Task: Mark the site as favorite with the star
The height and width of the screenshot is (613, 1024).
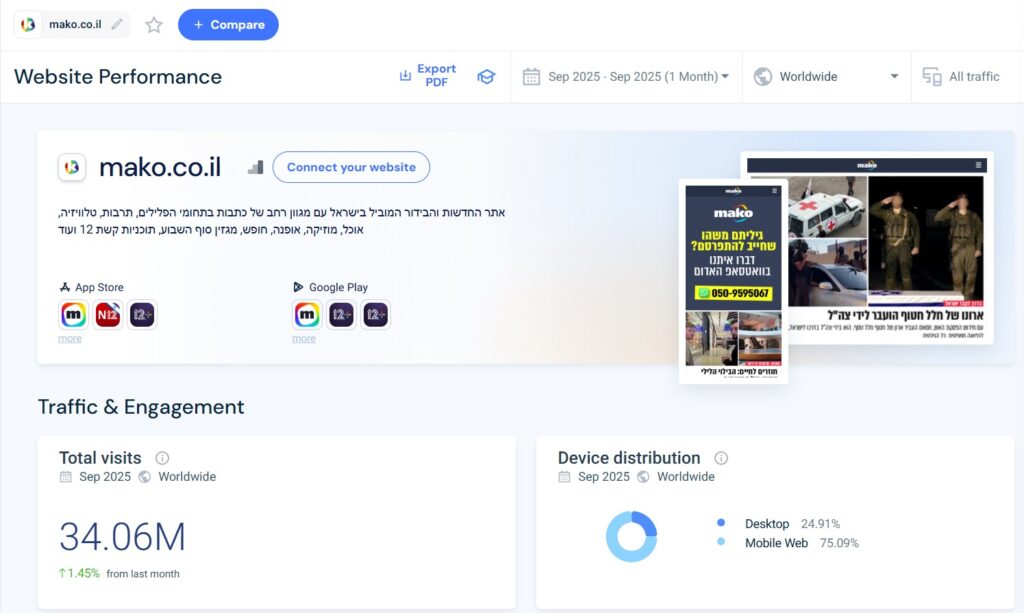Action: (154, 25)
